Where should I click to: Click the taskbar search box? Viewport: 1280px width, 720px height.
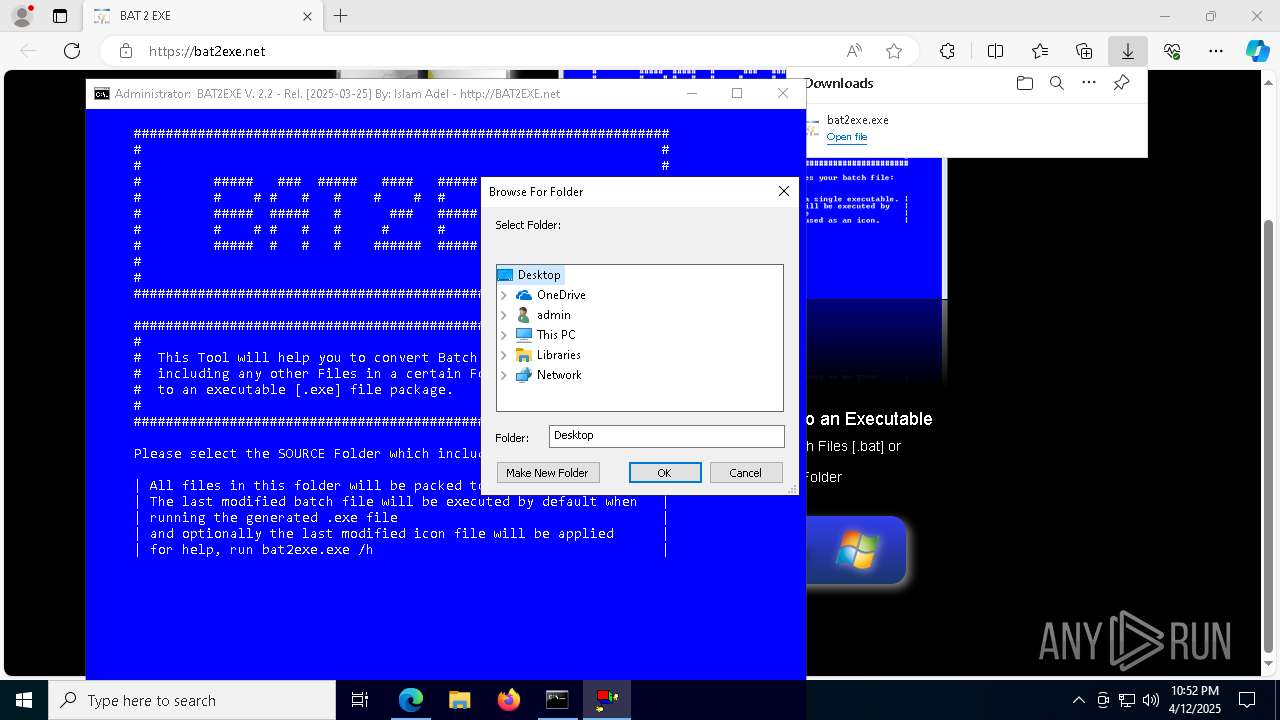coord(192,700)
